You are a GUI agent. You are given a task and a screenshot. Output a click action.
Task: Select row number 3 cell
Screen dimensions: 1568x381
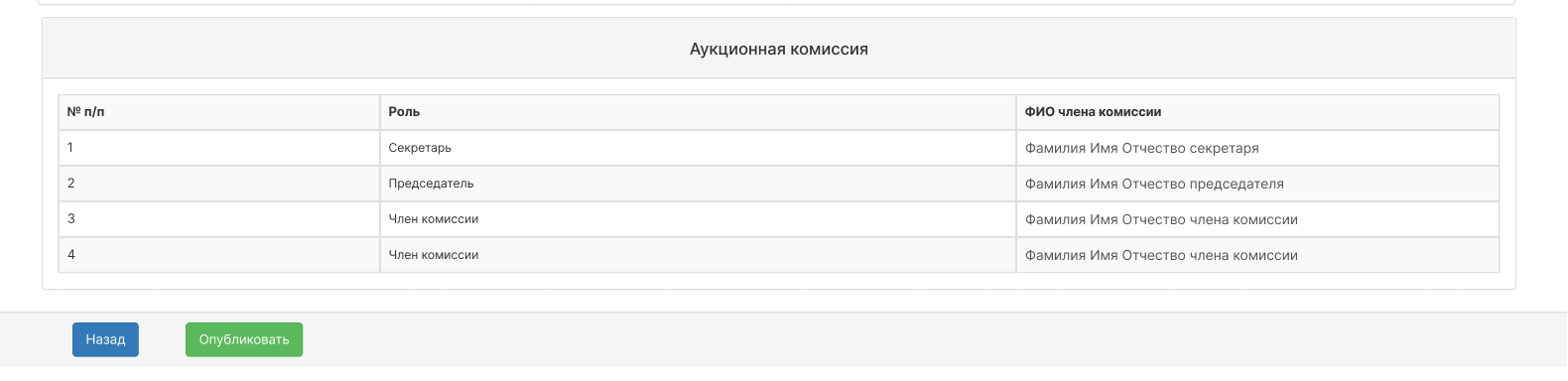219,219
